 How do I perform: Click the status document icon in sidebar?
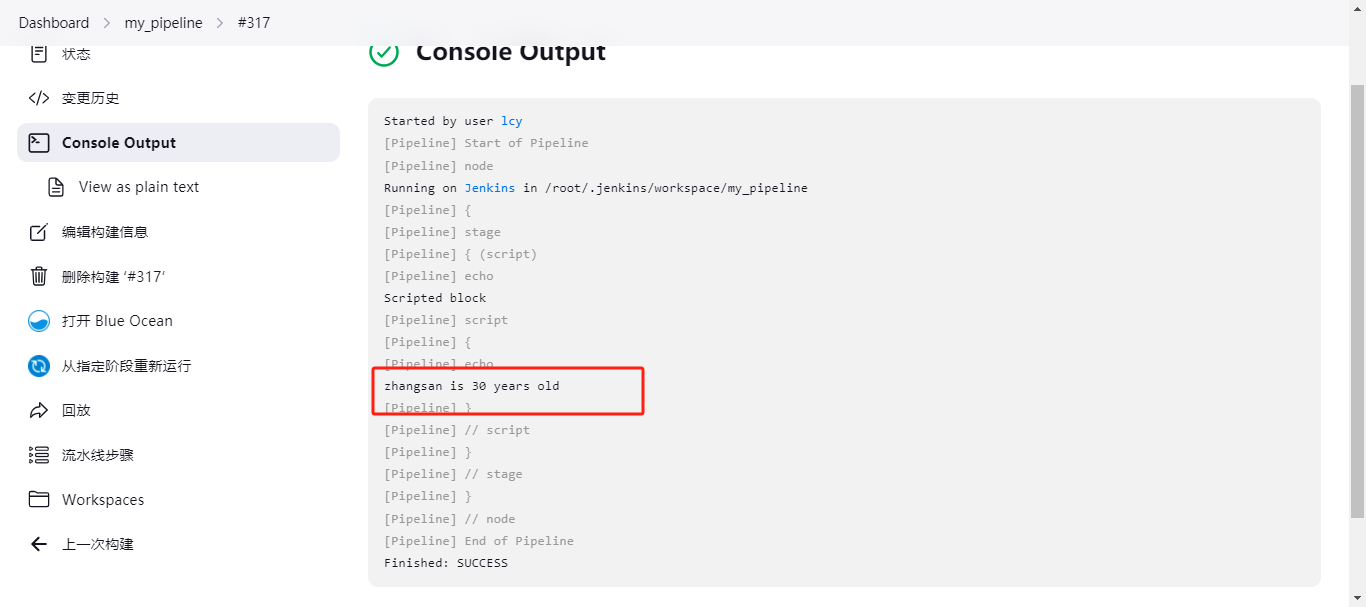point(39,54)
